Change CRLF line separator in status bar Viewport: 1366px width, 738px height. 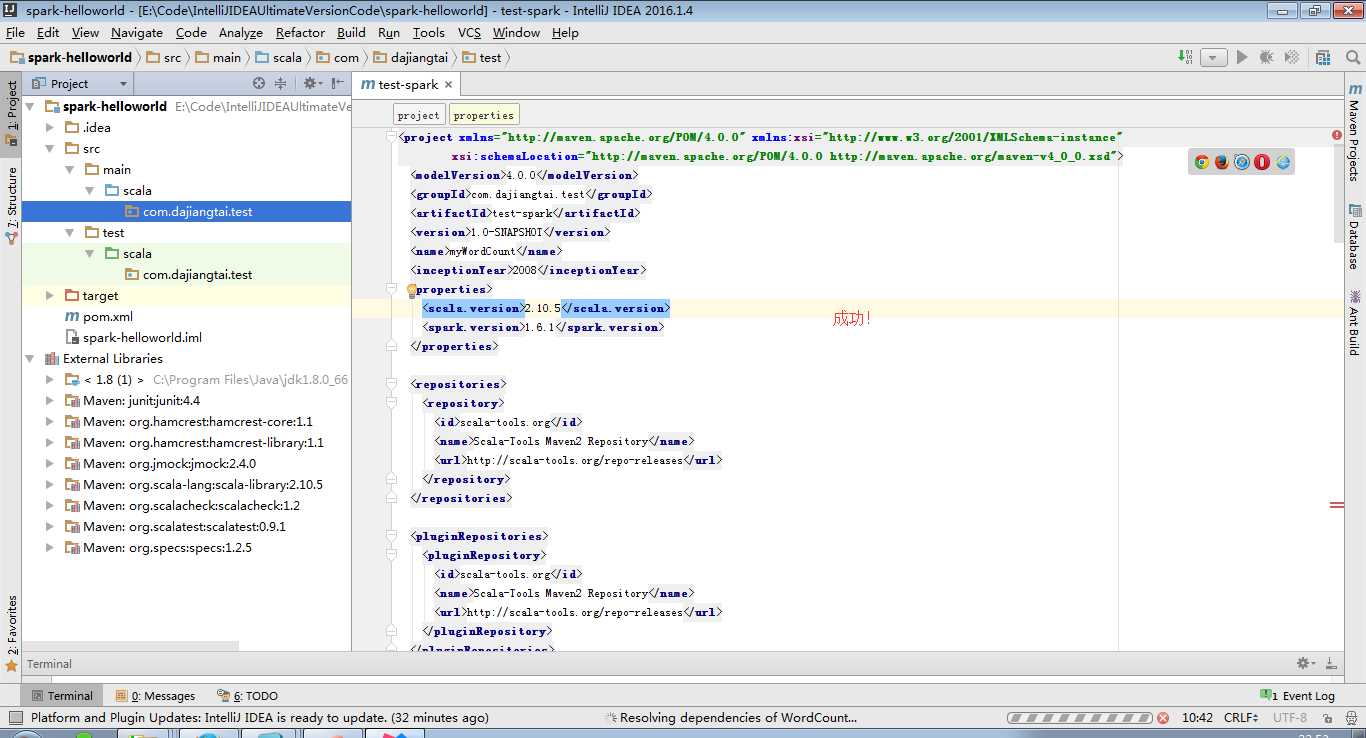[1240, 718]
